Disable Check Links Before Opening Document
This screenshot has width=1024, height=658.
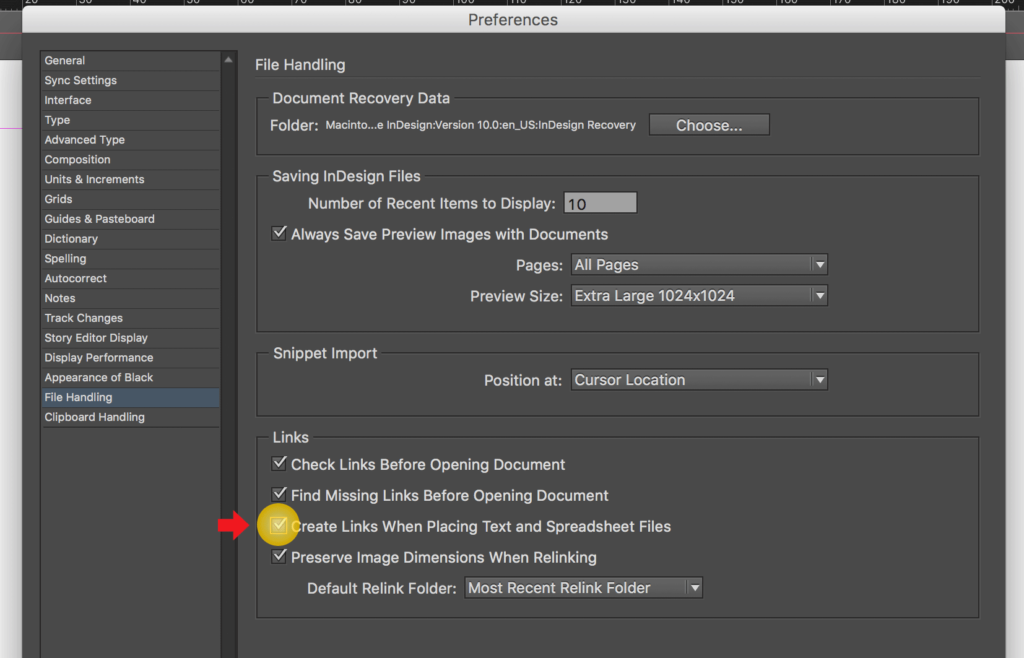tap(280, 464)
